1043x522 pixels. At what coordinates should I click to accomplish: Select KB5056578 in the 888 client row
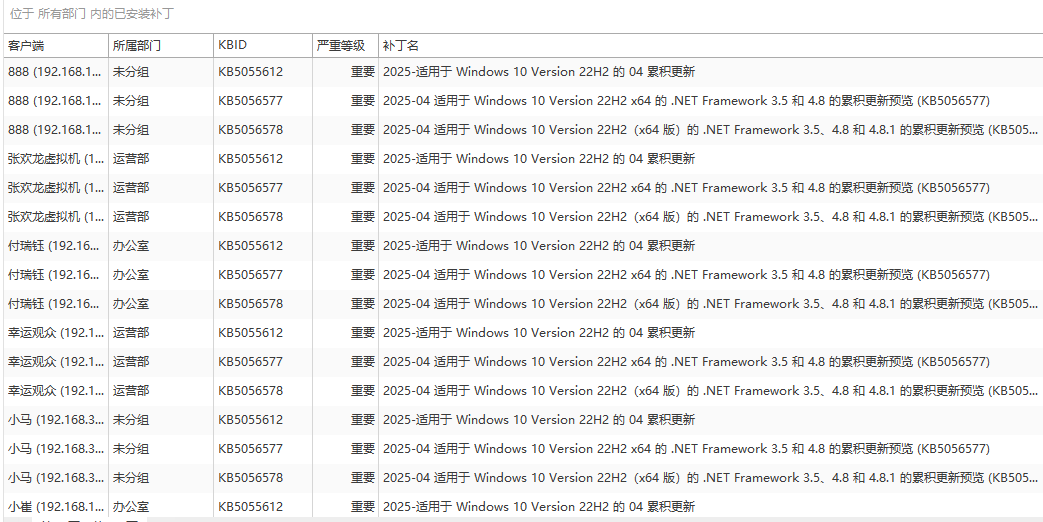[251, 130]
